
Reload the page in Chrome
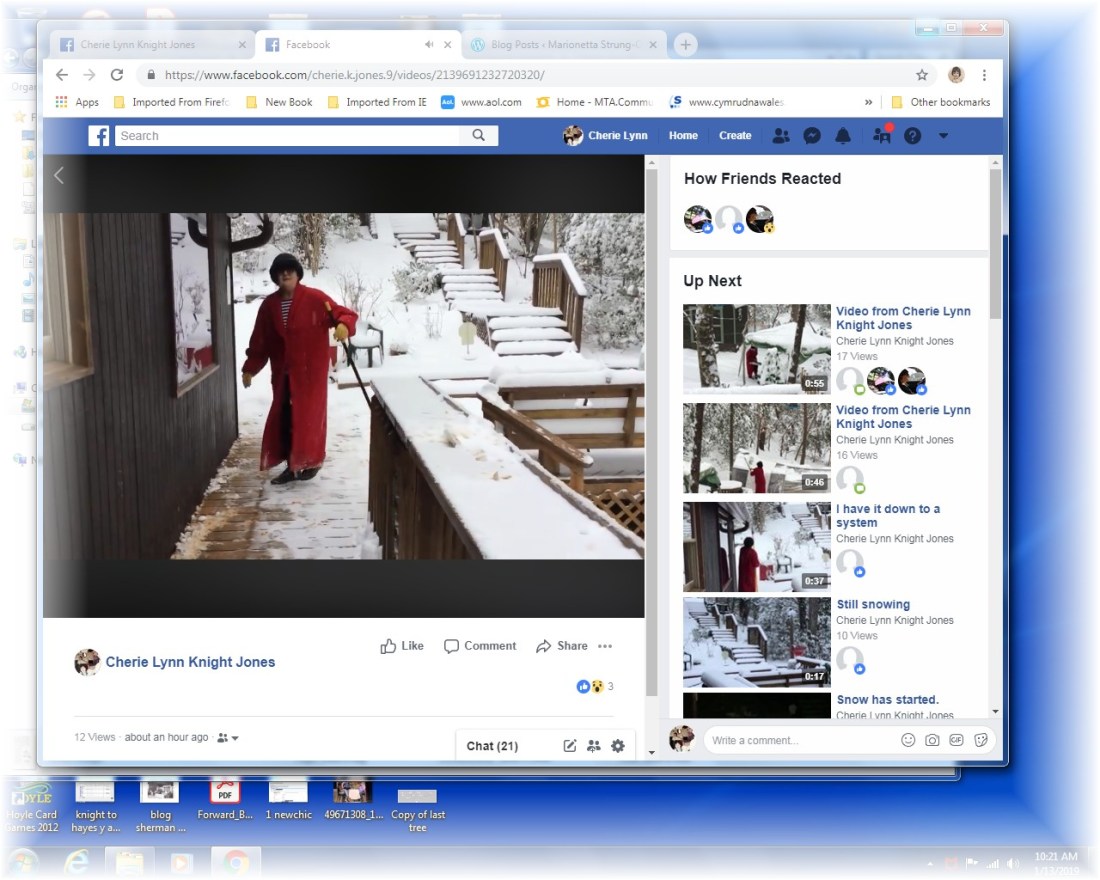pyautogui.click(x=117, y=75)
